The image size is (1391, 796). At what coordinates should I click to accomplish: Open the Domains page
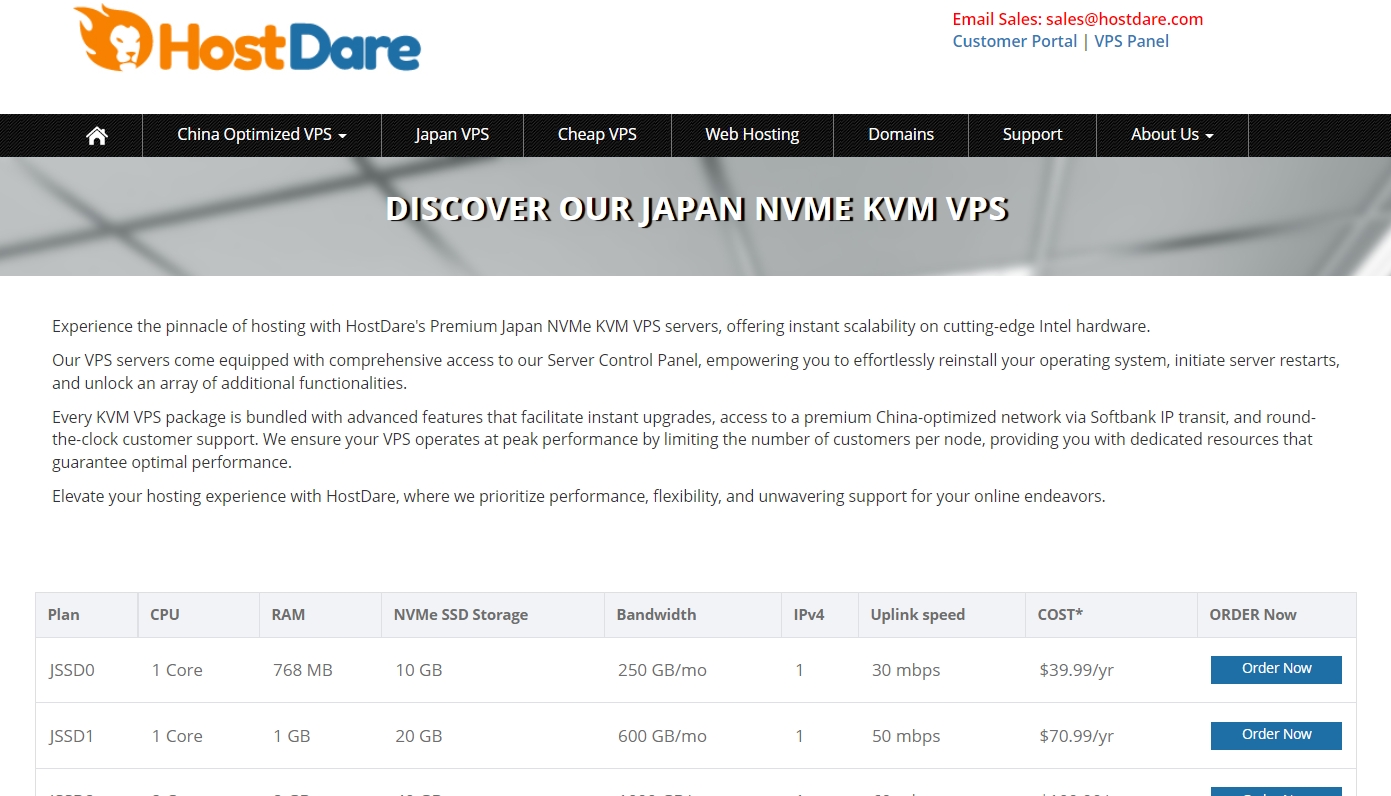pos(900,134)
